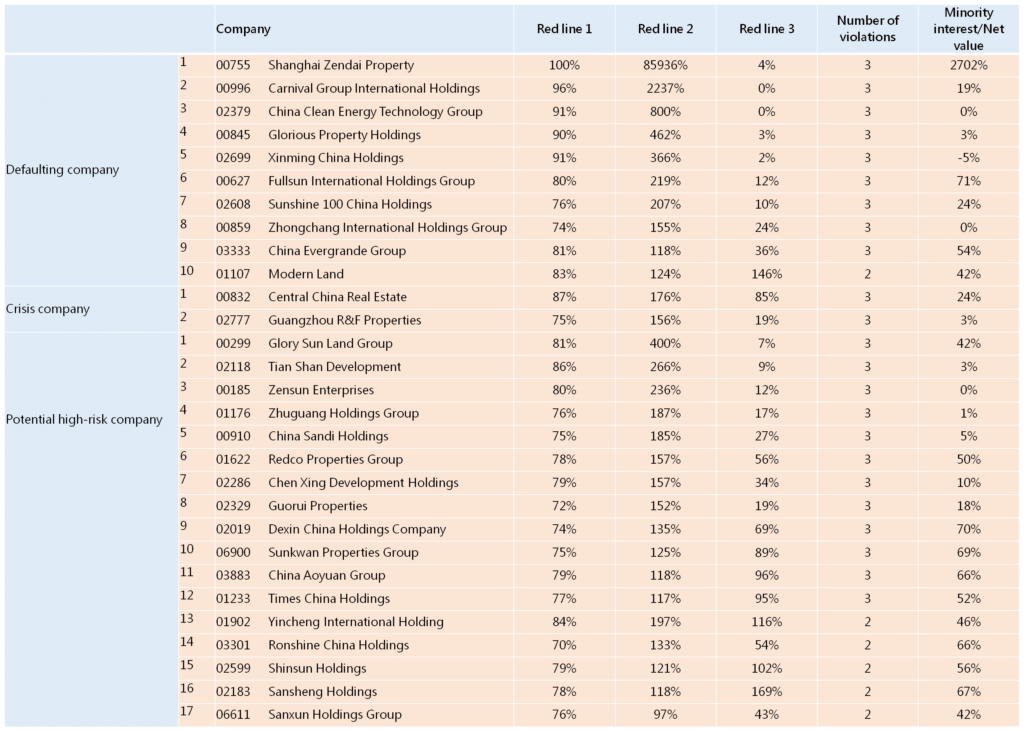1024x731 pixels.
Task: Click the -5% value for Xinming China Holdings
Action: (967, 157)
